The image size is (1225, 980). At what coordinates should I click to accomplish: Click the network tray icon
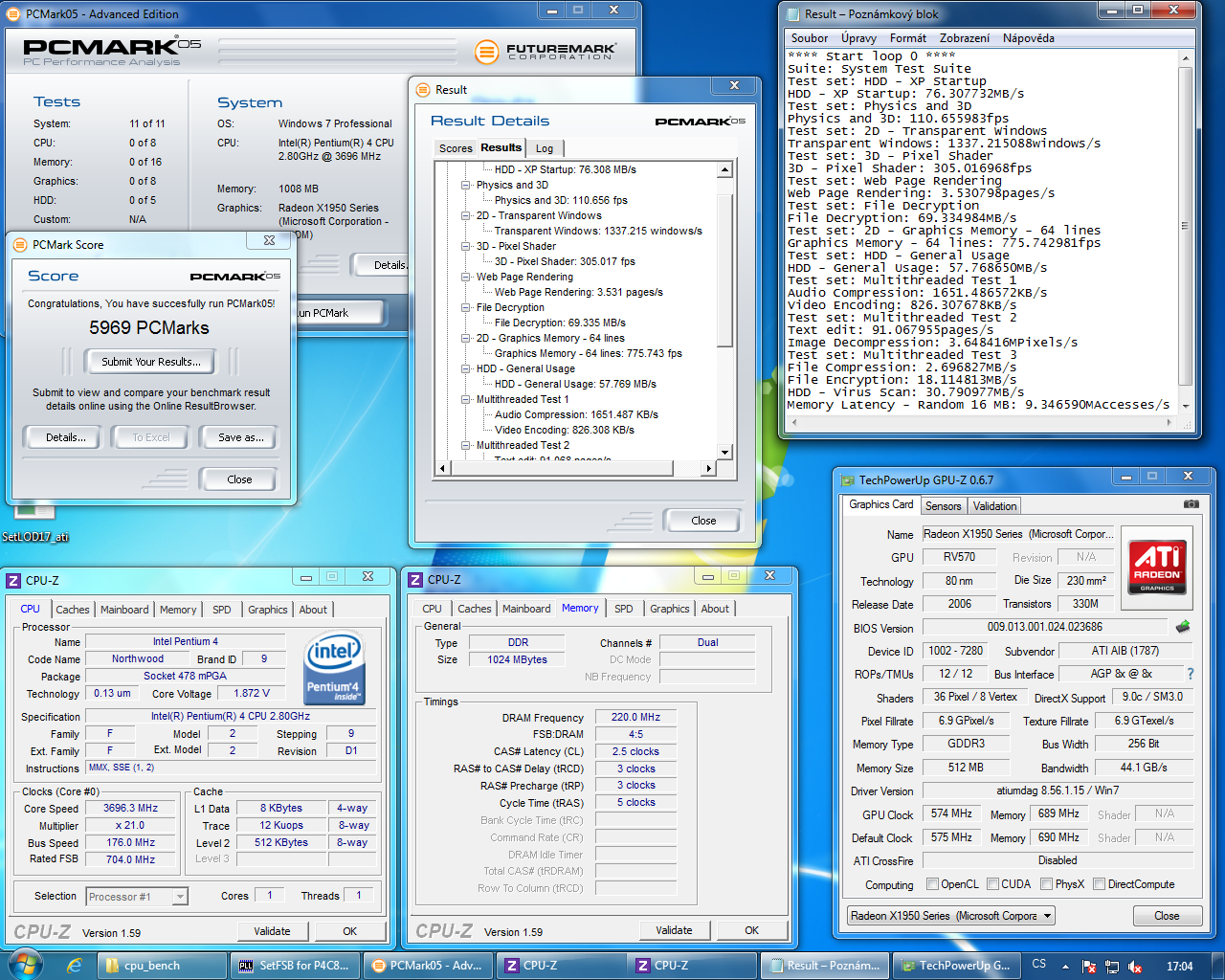tap(1112, 967)
